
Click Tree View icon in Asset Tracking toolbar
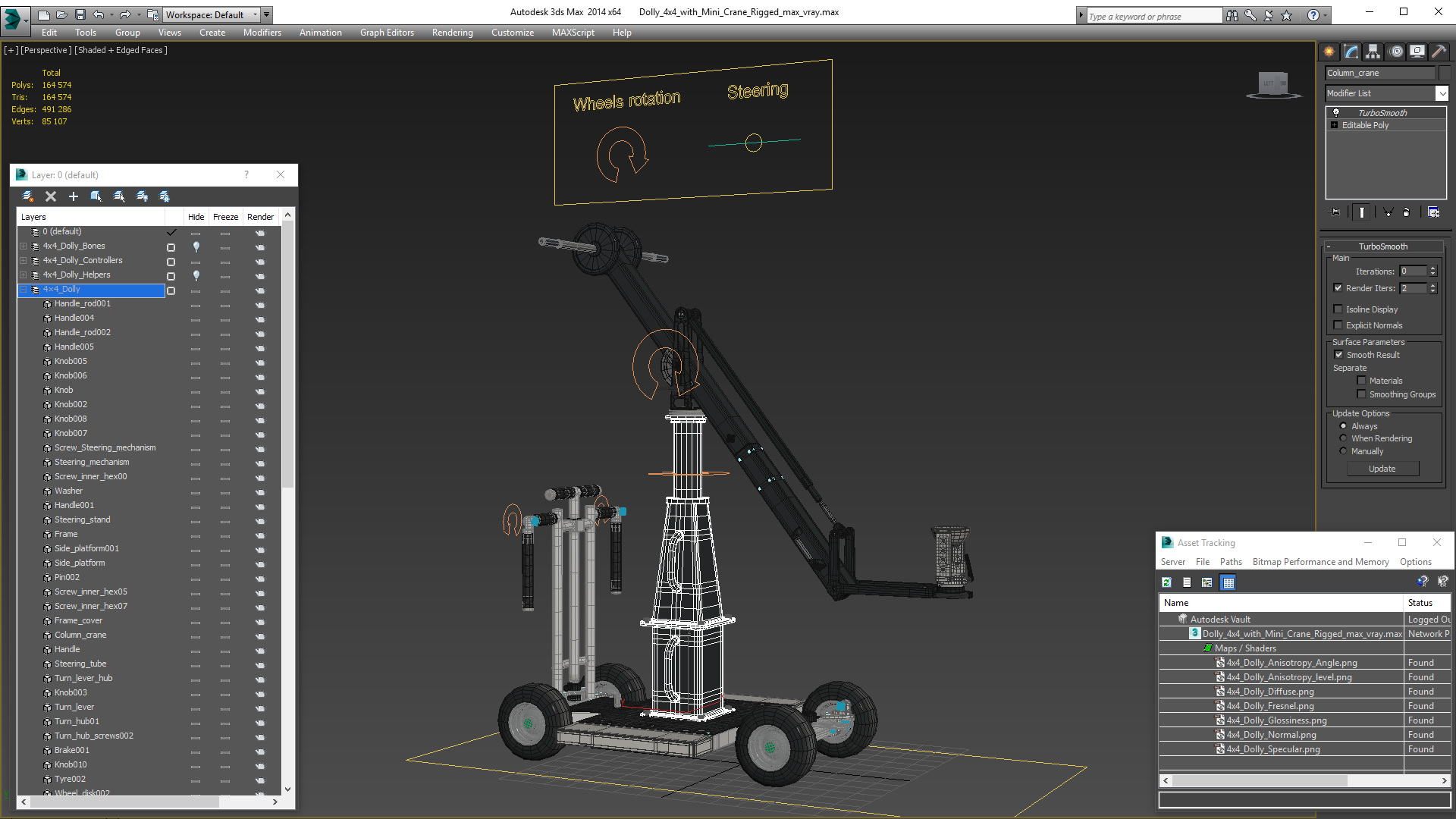(x=1207, y=582)
